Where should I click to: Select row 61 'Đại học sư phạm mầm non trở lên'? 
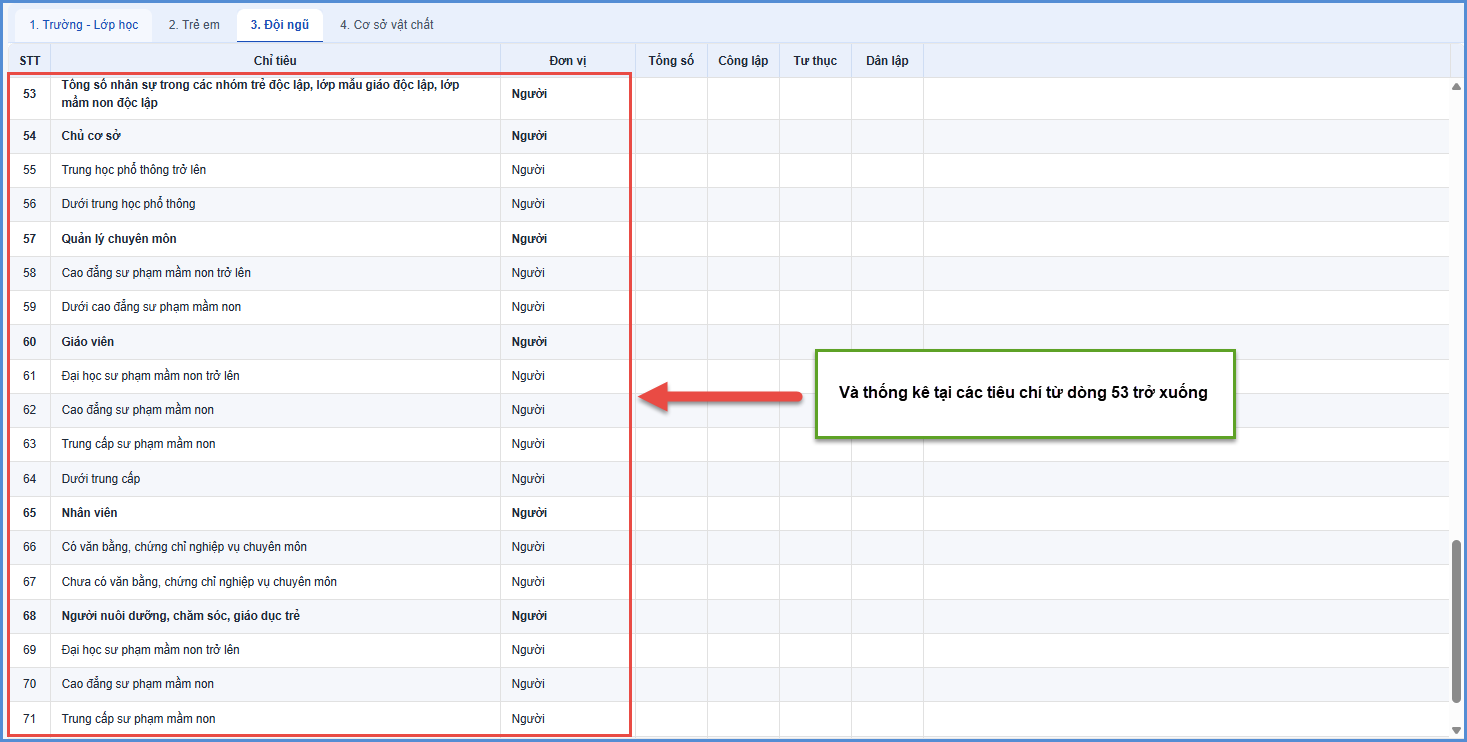click(729, 376)
